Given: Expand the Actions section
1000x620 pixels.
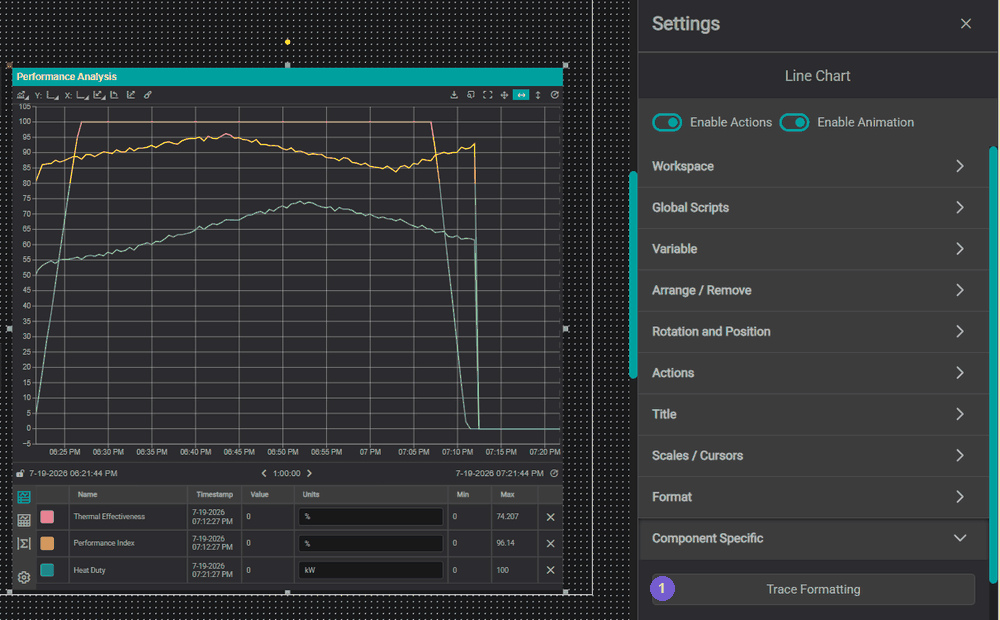Looking at the screenshot, I should point(813,373).
